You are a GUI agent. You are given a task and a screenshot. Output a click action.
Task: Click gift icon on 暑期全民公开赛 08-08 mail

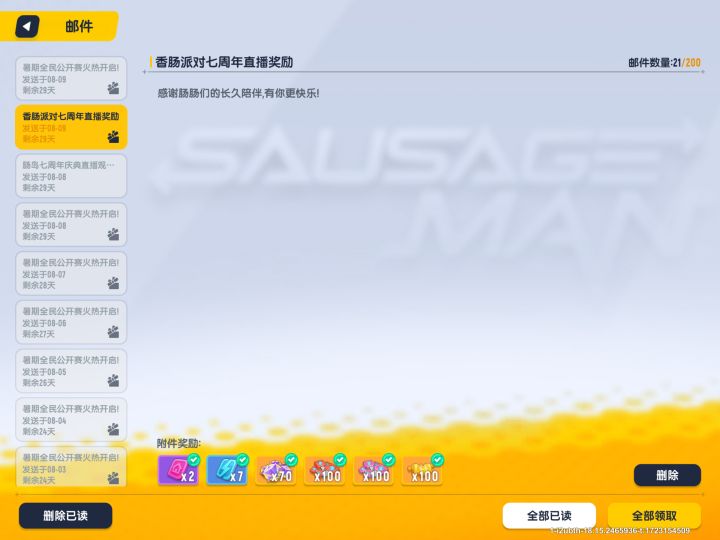click(x=113, y=234)
